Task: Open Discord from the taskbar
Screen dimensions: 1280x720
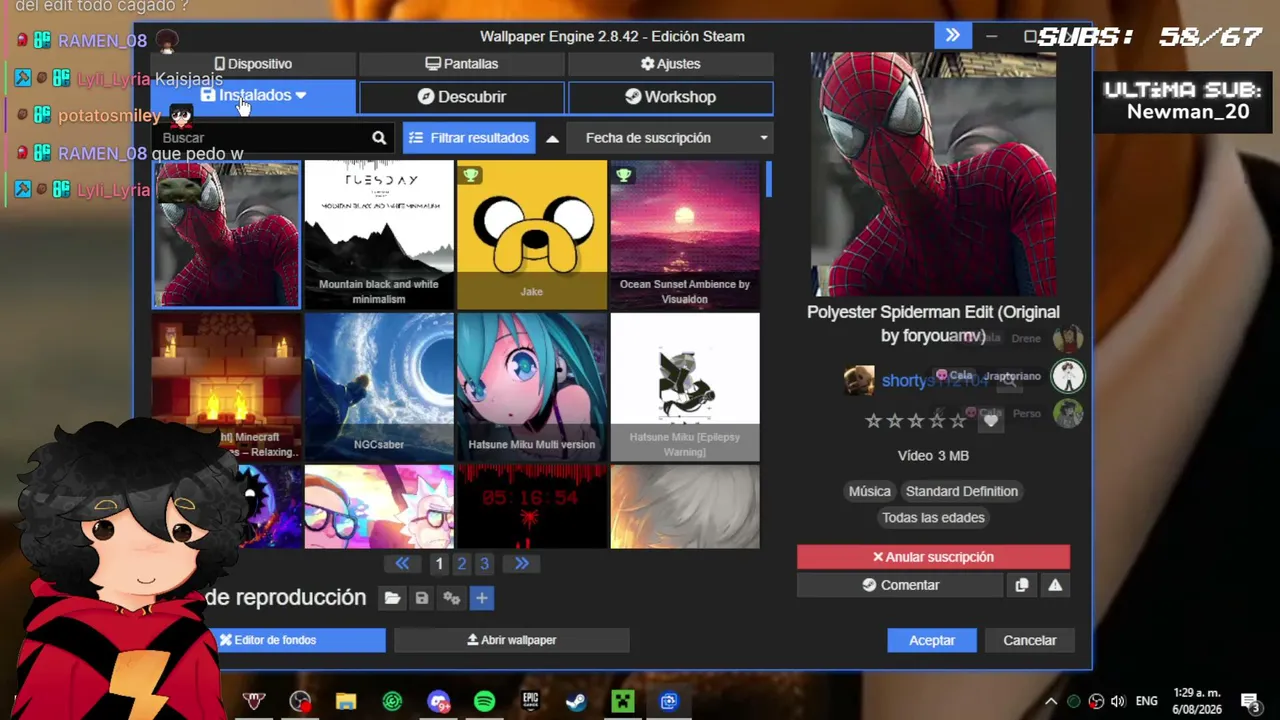Action: pyautogui.click(x=438, y=702)
